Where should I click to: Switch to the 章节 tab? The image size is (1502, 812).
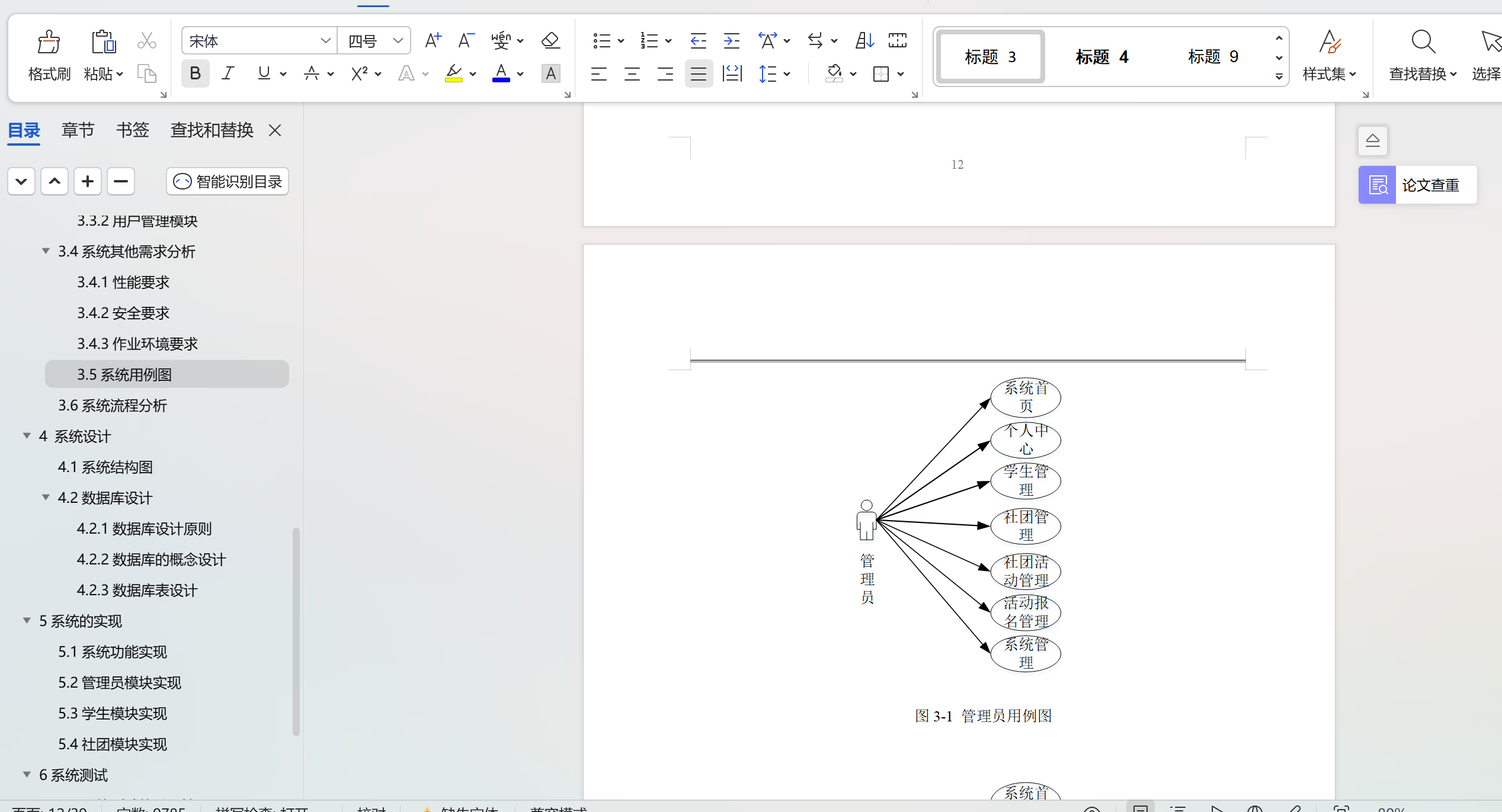tap(78, 130)
